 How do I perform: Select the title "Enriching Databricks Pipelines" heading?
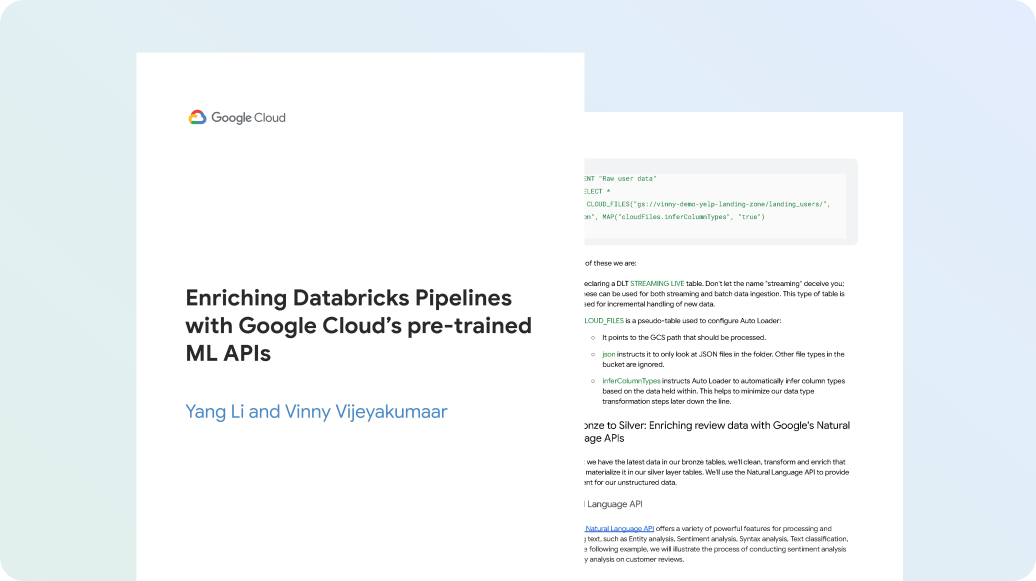348,297
